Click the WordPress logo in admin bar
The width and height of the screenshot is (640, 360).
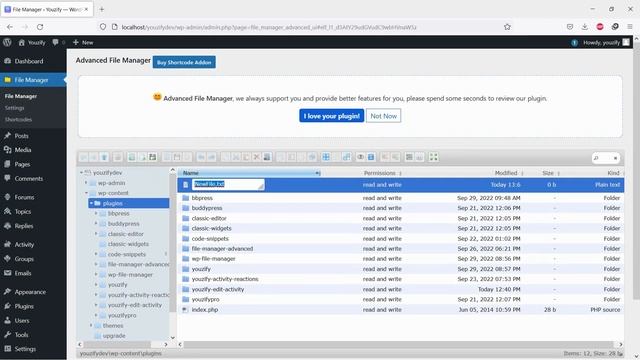pos(7,42)
